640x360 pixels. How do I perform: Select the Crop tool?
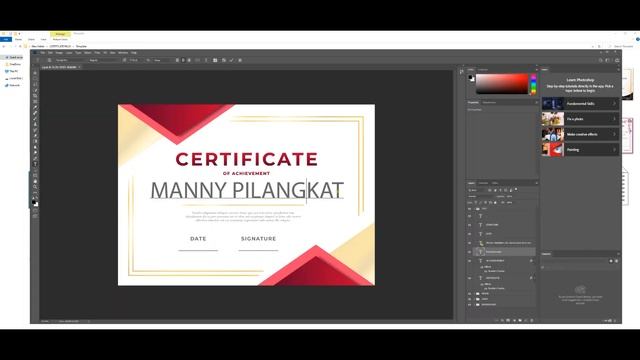pos(35,96)
